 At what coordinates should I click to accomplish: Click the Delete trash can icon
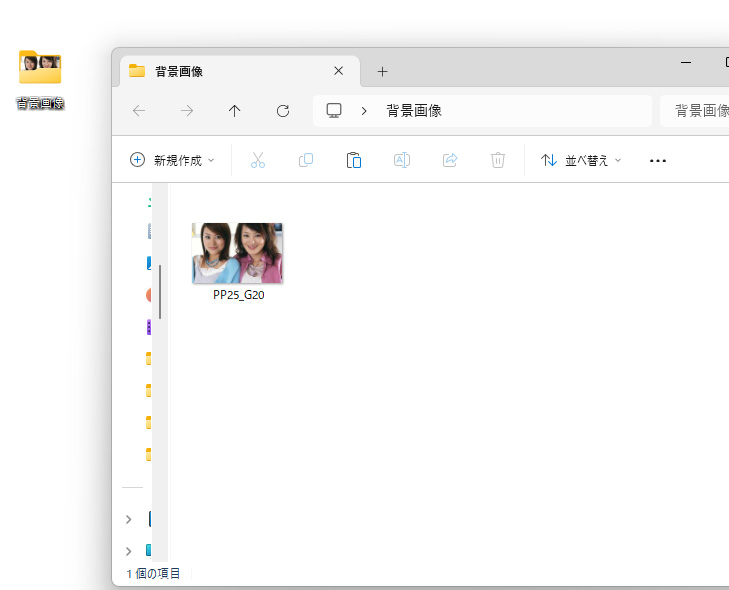pos(497,160)
